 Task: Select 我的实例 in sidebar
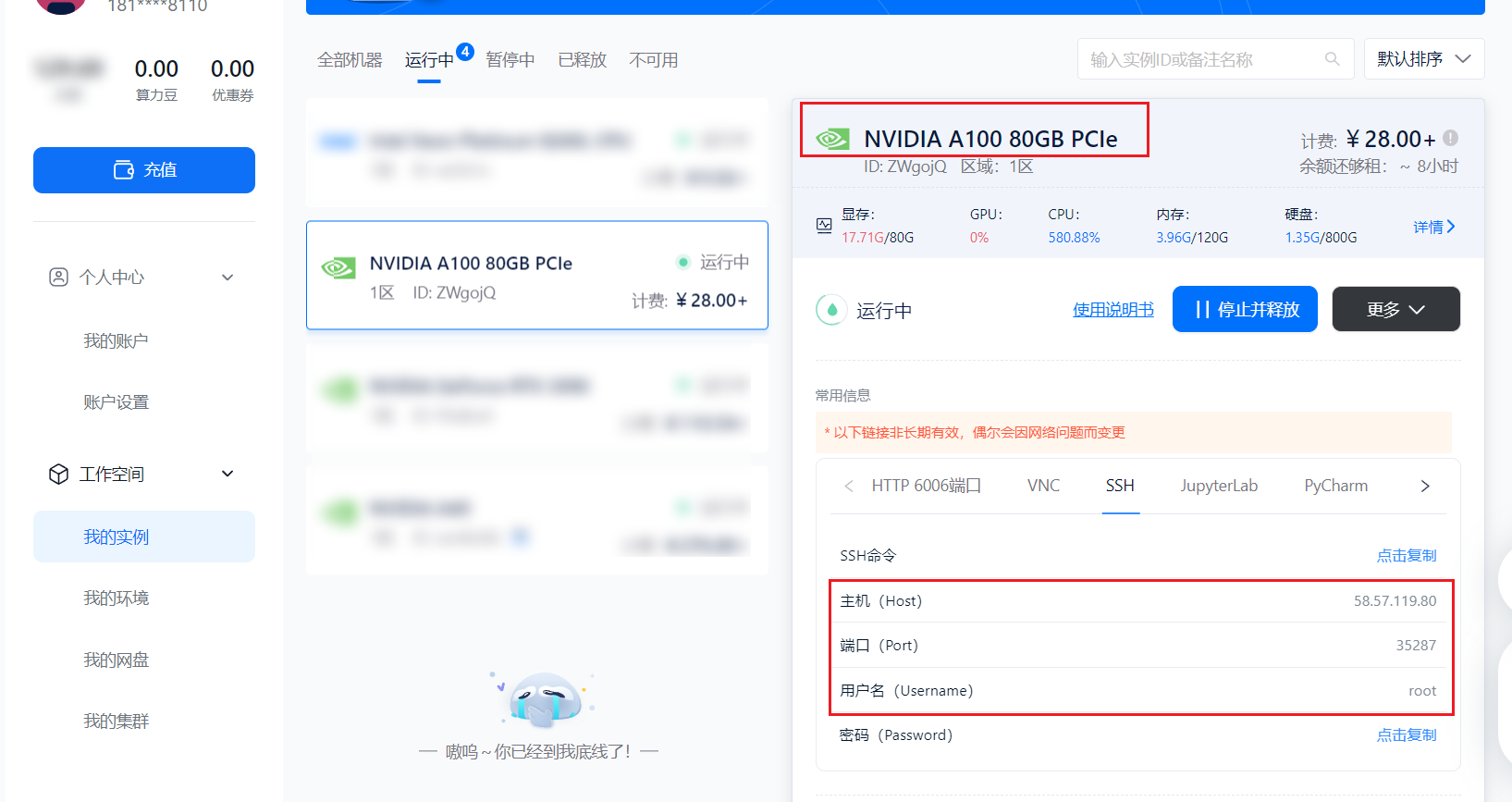pos(144,537)
